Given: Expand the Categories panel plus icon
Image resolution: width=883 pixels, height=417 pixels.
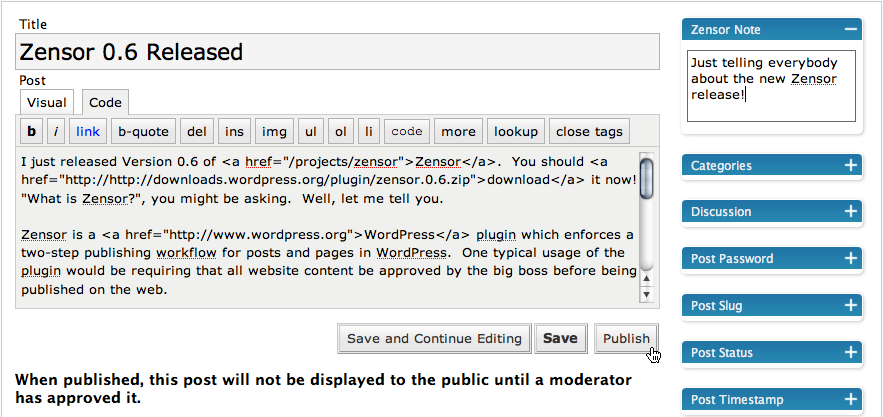Looking at the screenshot, I should click(850, 165).
